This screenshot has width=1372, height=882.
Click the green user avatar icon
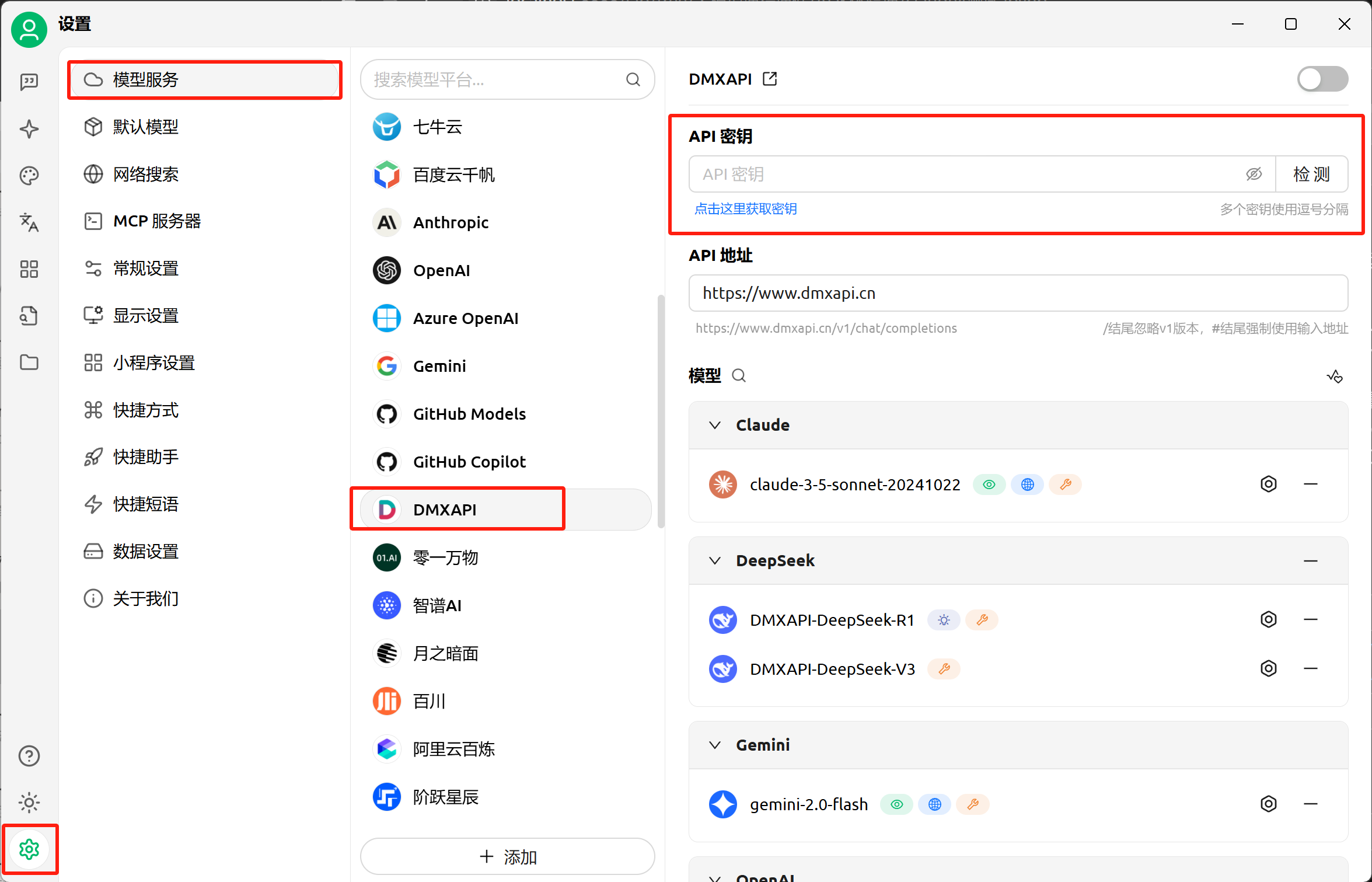click(x=29, y=30)
